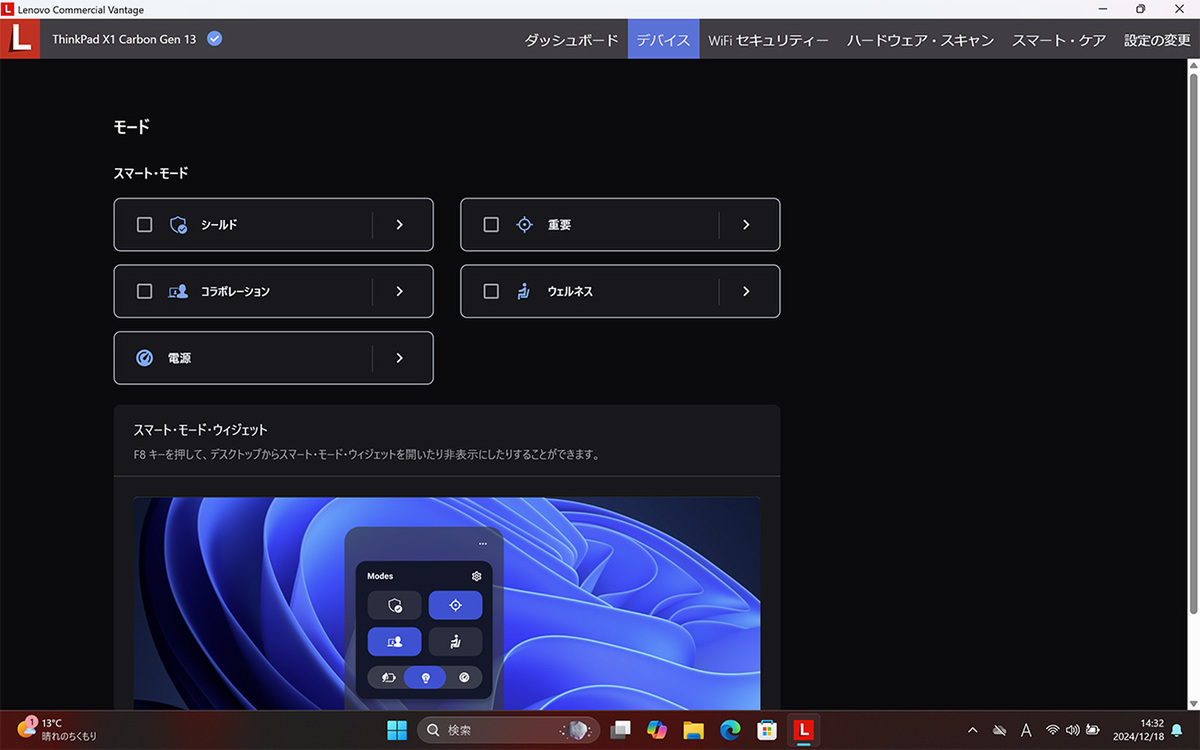The height and width of the screenshot is (750, 1200).
Task: Click the scrollbar down arrow
Action: coord(1192,703)
